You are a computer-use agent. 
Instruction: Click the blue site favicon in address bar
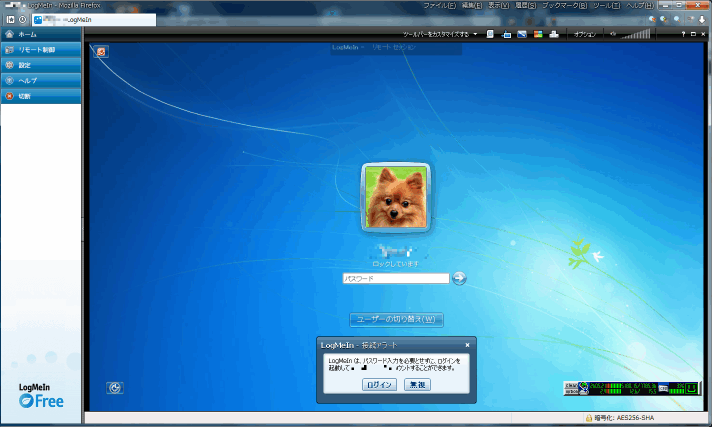click(x=38, y=20)
